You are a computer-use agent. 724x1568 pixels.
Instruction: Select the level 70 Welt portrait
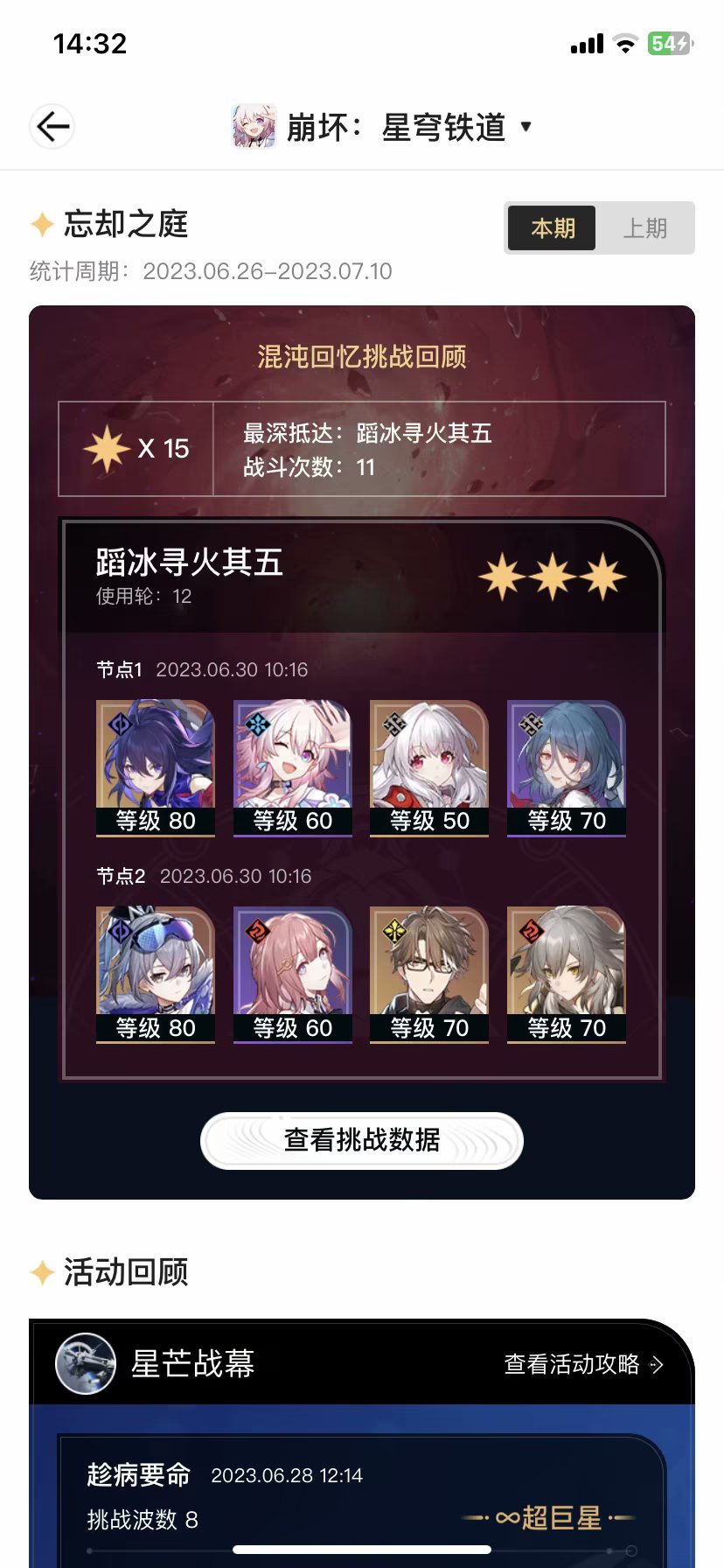(429, 975)
